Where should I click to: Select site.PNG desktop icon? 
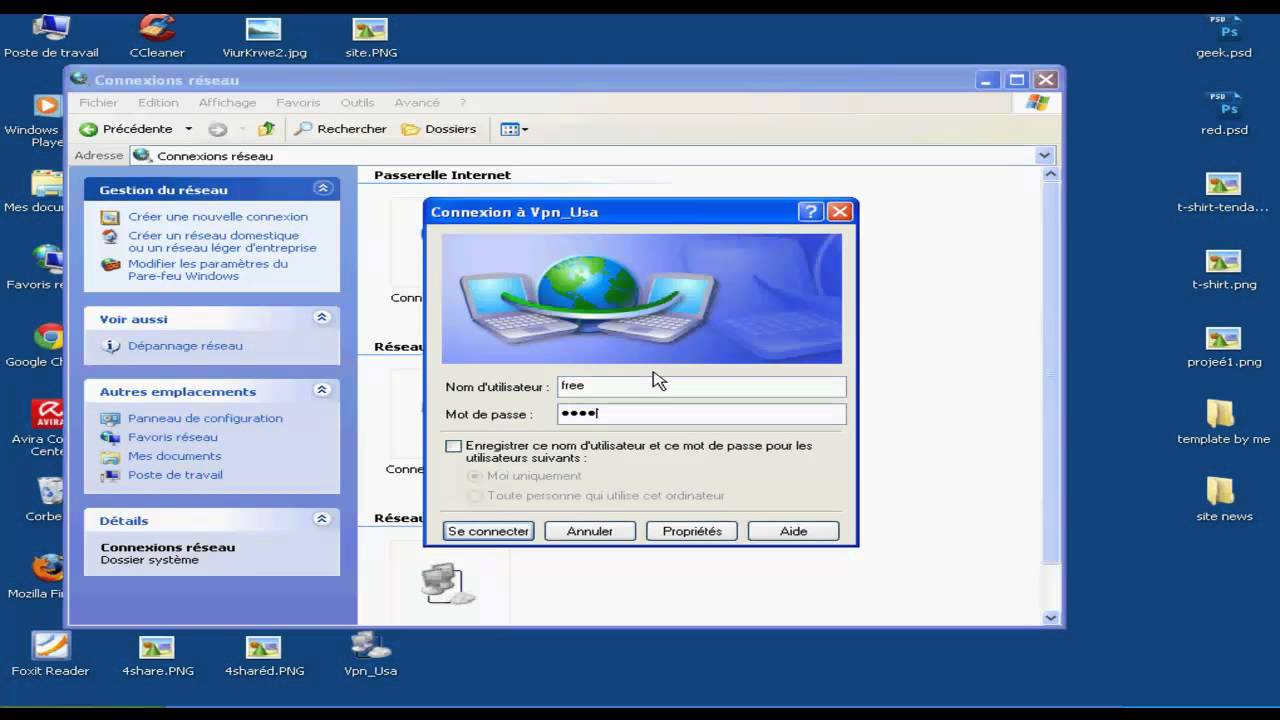371,37
